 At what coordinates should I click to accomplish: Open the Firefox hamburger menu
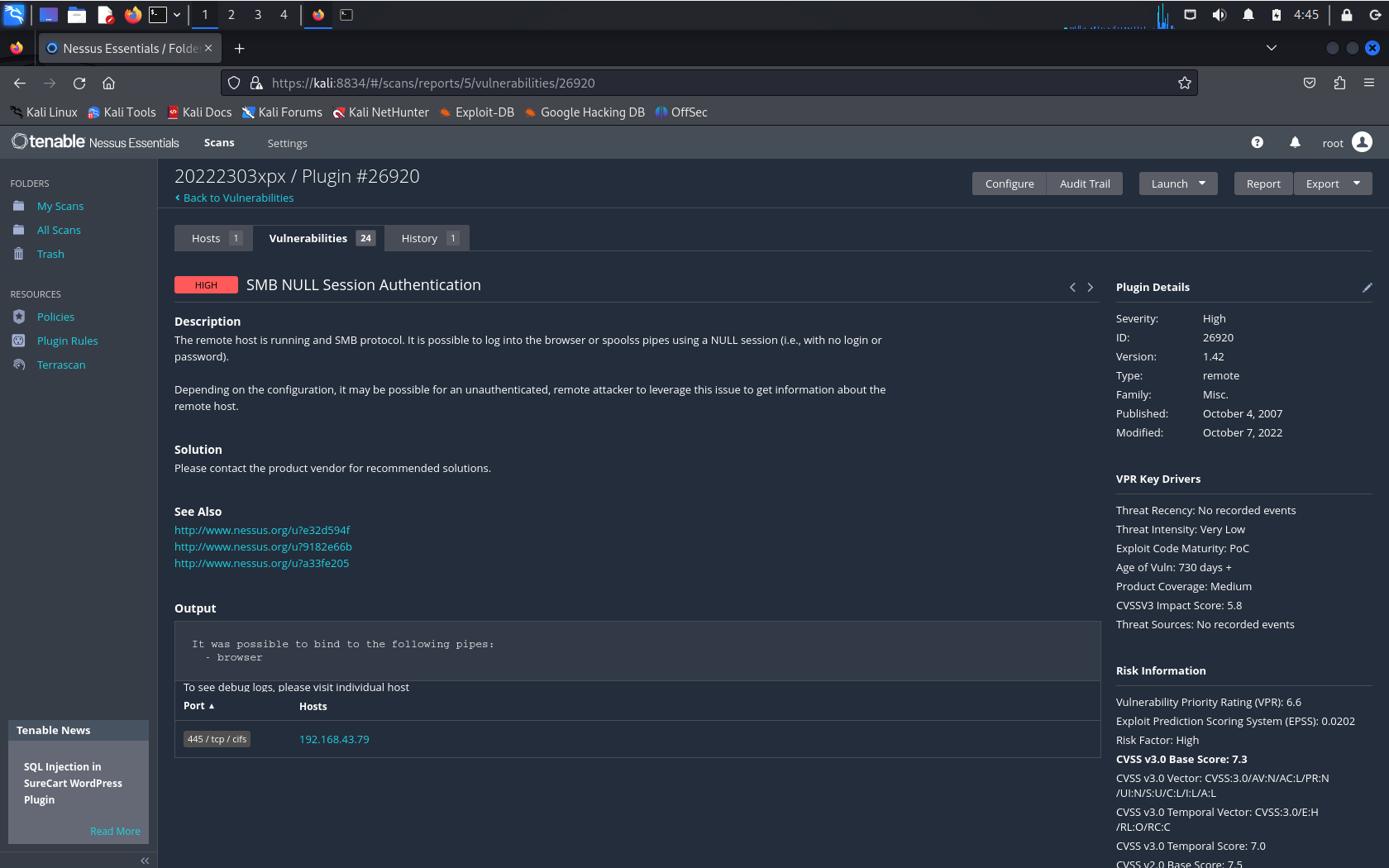[x=1369, y=83]
